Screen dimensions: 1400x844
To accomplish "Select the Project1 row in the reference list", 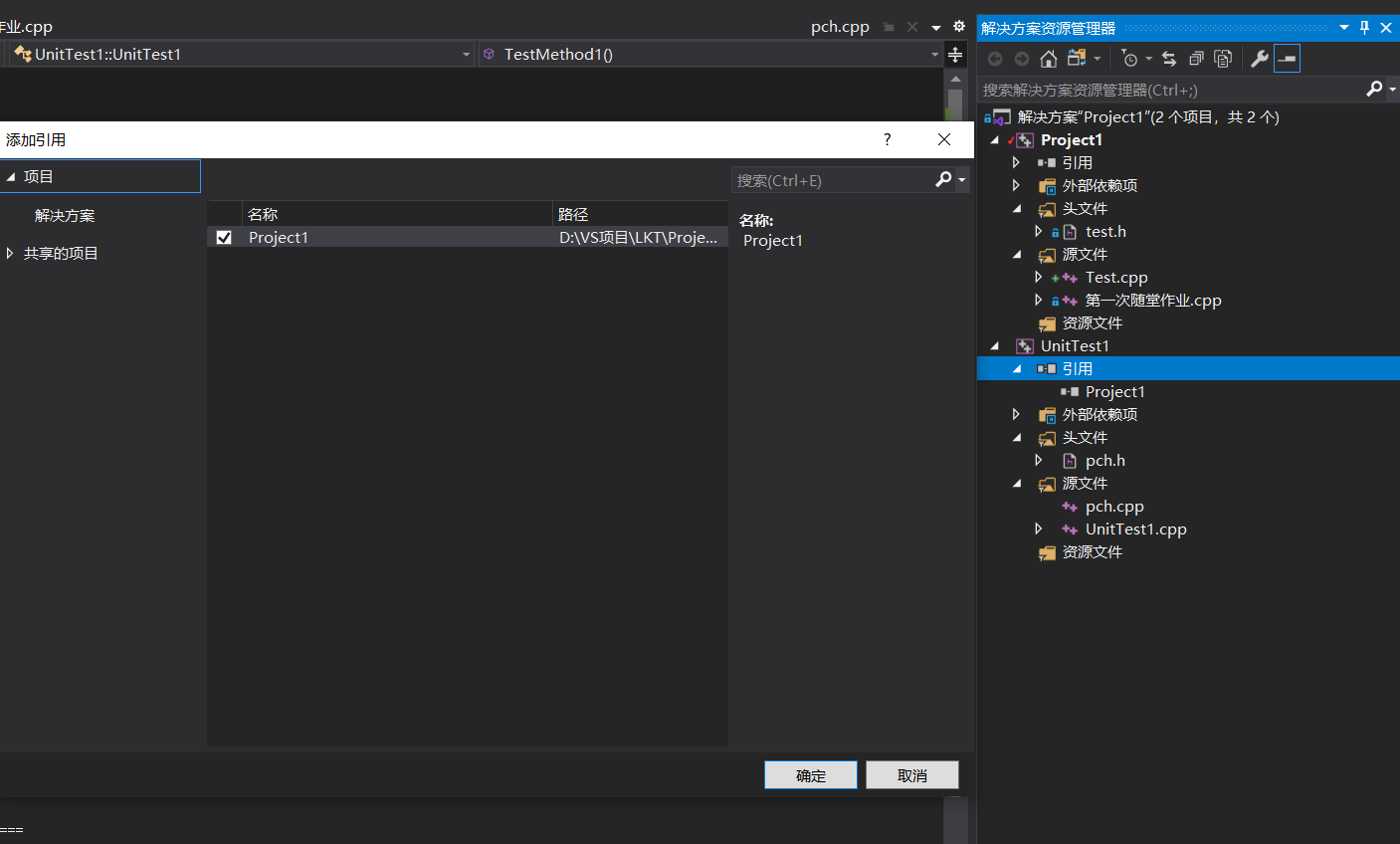I will coord(468,237).
